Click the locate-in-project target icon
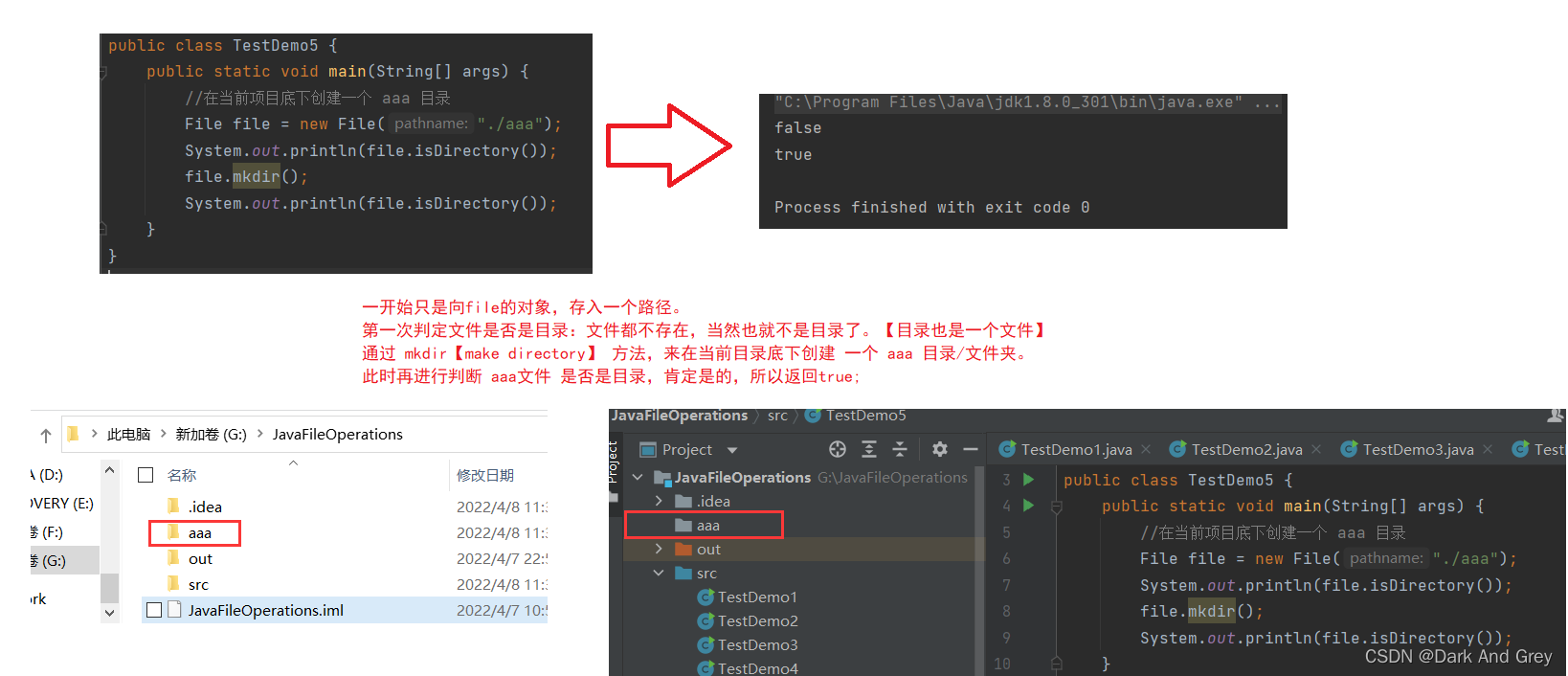 [838, 449]
